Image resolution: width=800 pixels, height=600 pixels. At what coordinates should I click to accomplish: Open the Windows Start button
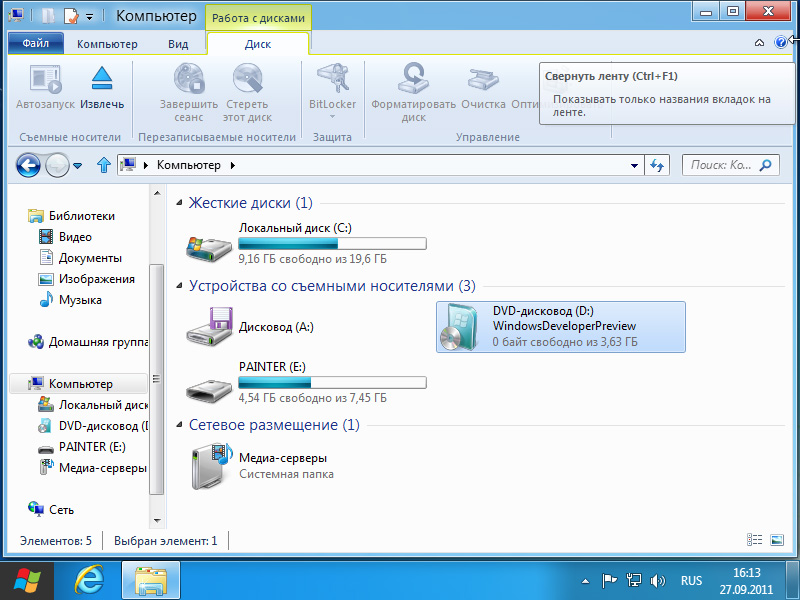click(27, 580)
